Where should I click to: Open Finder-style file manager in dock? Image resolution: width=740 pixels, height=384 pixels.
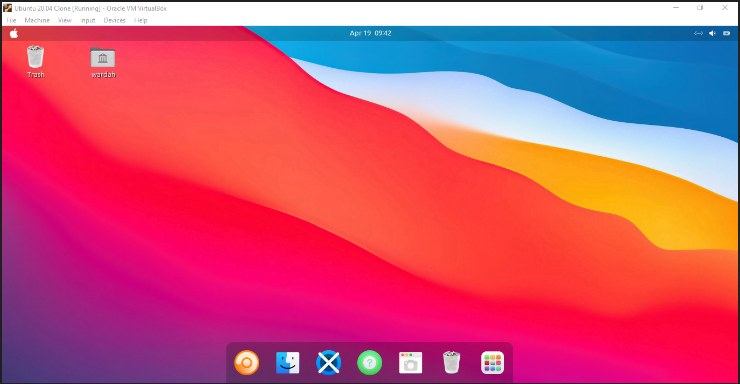coord(287,363)
